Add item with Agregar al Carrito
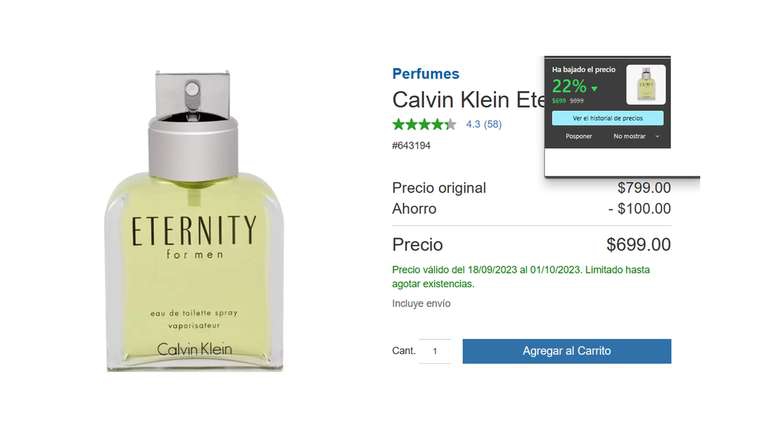768x432 pixels. click(x=567, y=351)
